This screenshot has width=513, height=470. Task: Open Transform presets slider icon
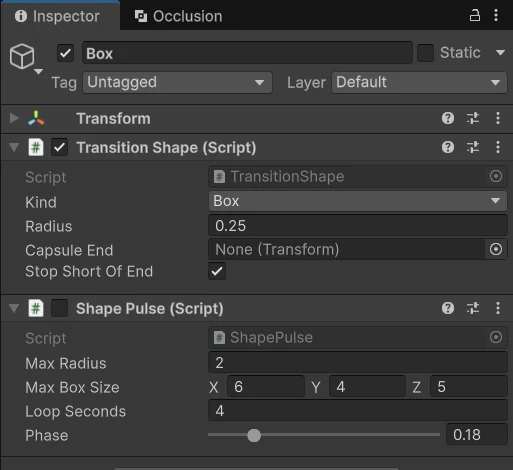(473, 118)
